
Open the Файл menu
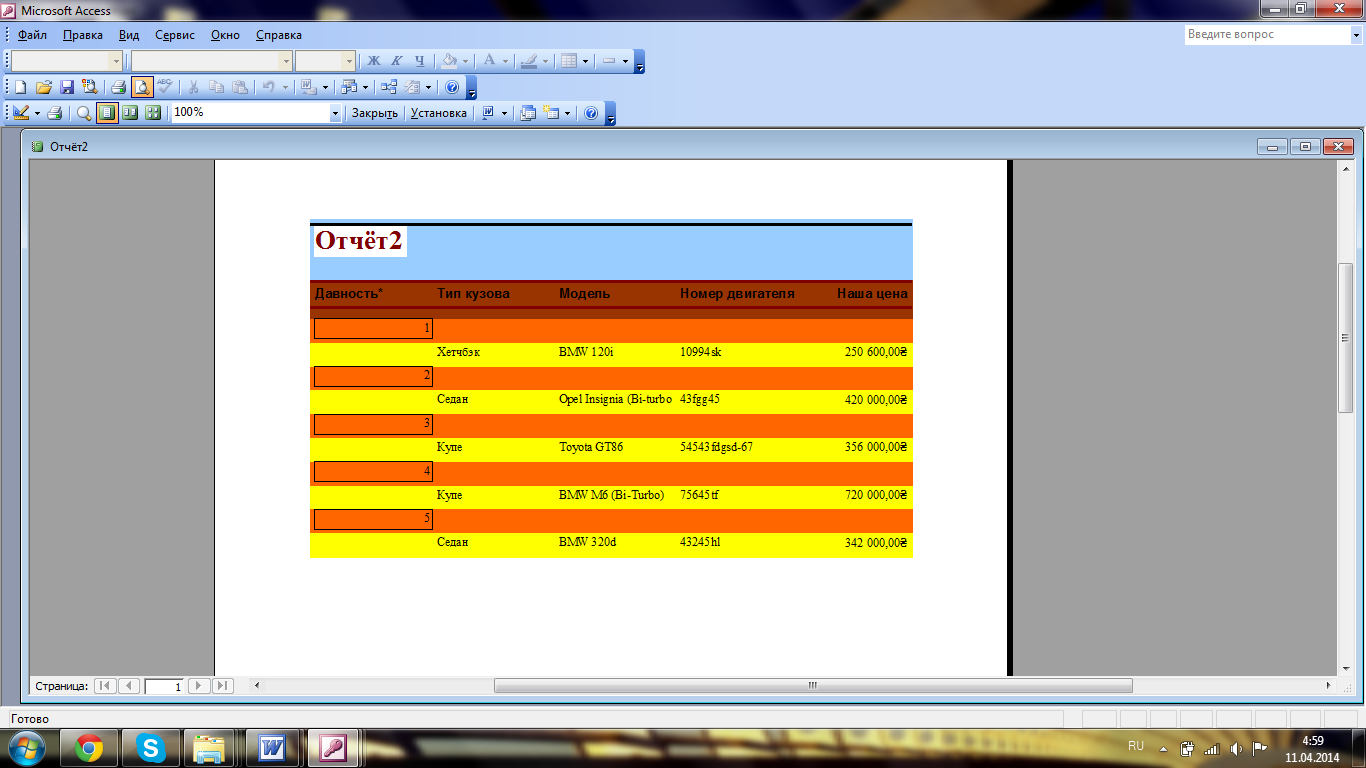[x=32, y=35]
